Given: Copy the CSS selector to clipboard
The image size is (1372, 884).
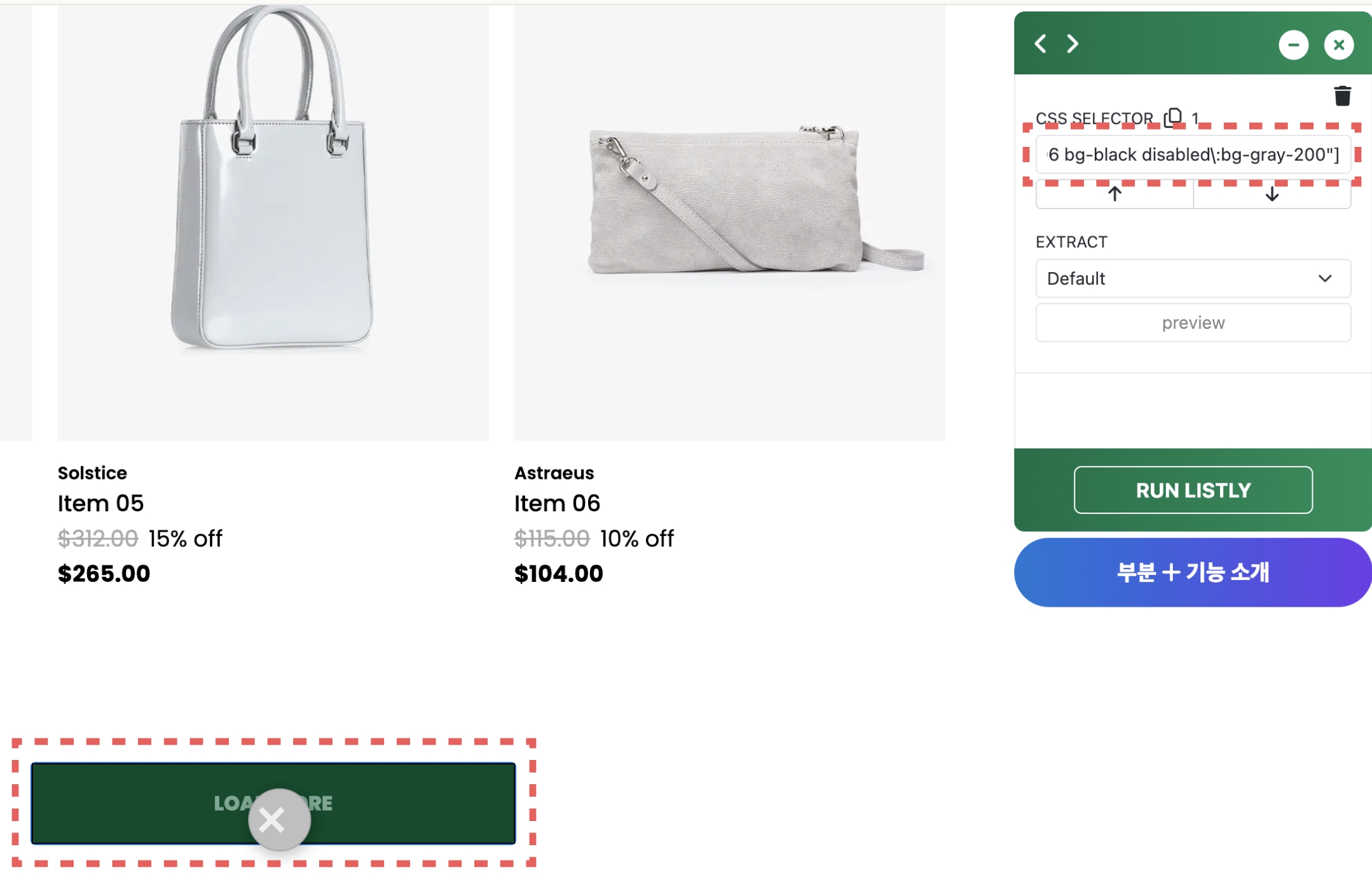Looking at the screenshot, I should point(1173,117).
